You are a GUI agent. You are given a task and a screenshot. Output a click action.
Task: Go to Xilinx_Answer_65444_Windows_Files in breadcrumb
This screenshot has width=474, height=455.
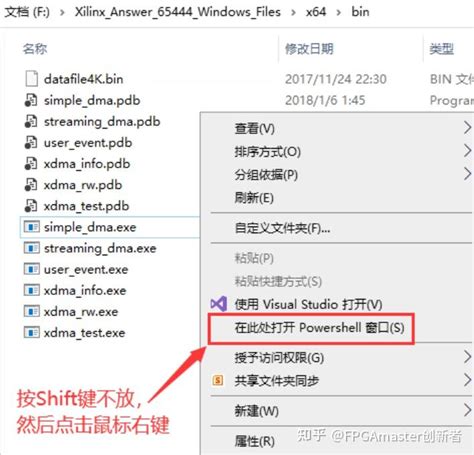[x=178, y=12]
